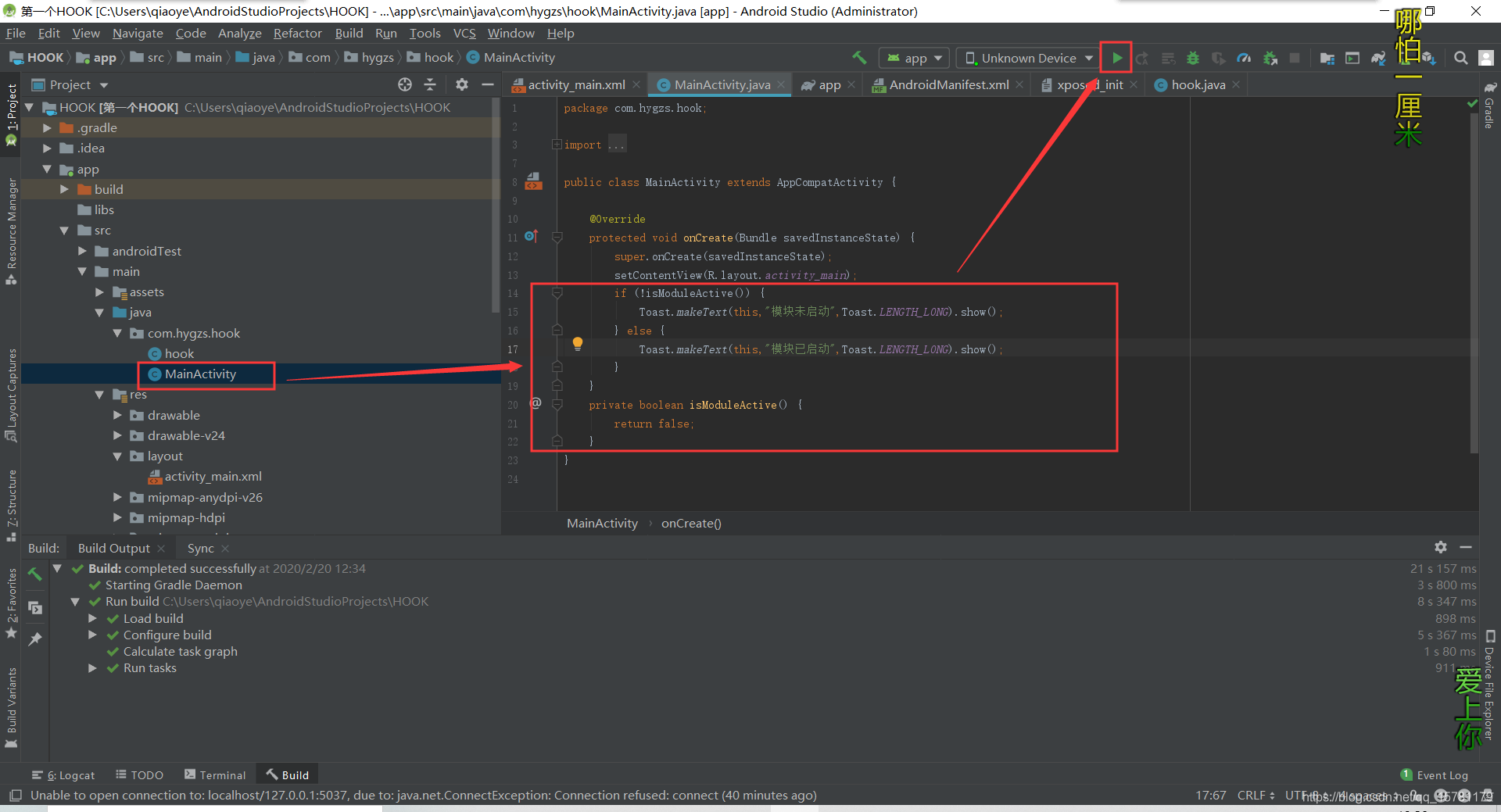
Task: Expand the folded import statements
Action: click(x=557, y=145)
